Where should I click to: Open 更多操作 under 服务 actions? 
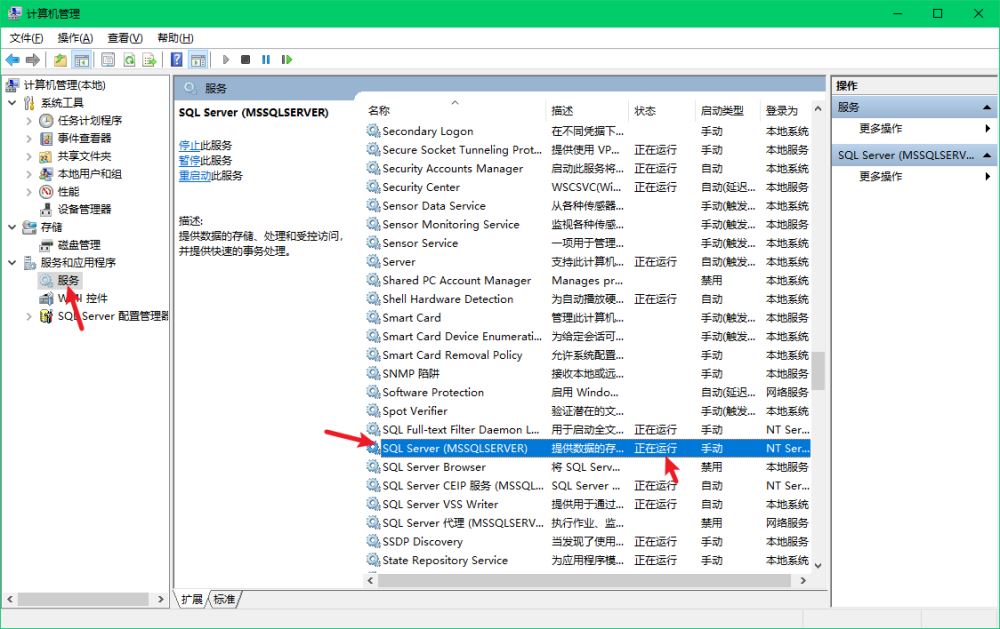pos(913,129)
